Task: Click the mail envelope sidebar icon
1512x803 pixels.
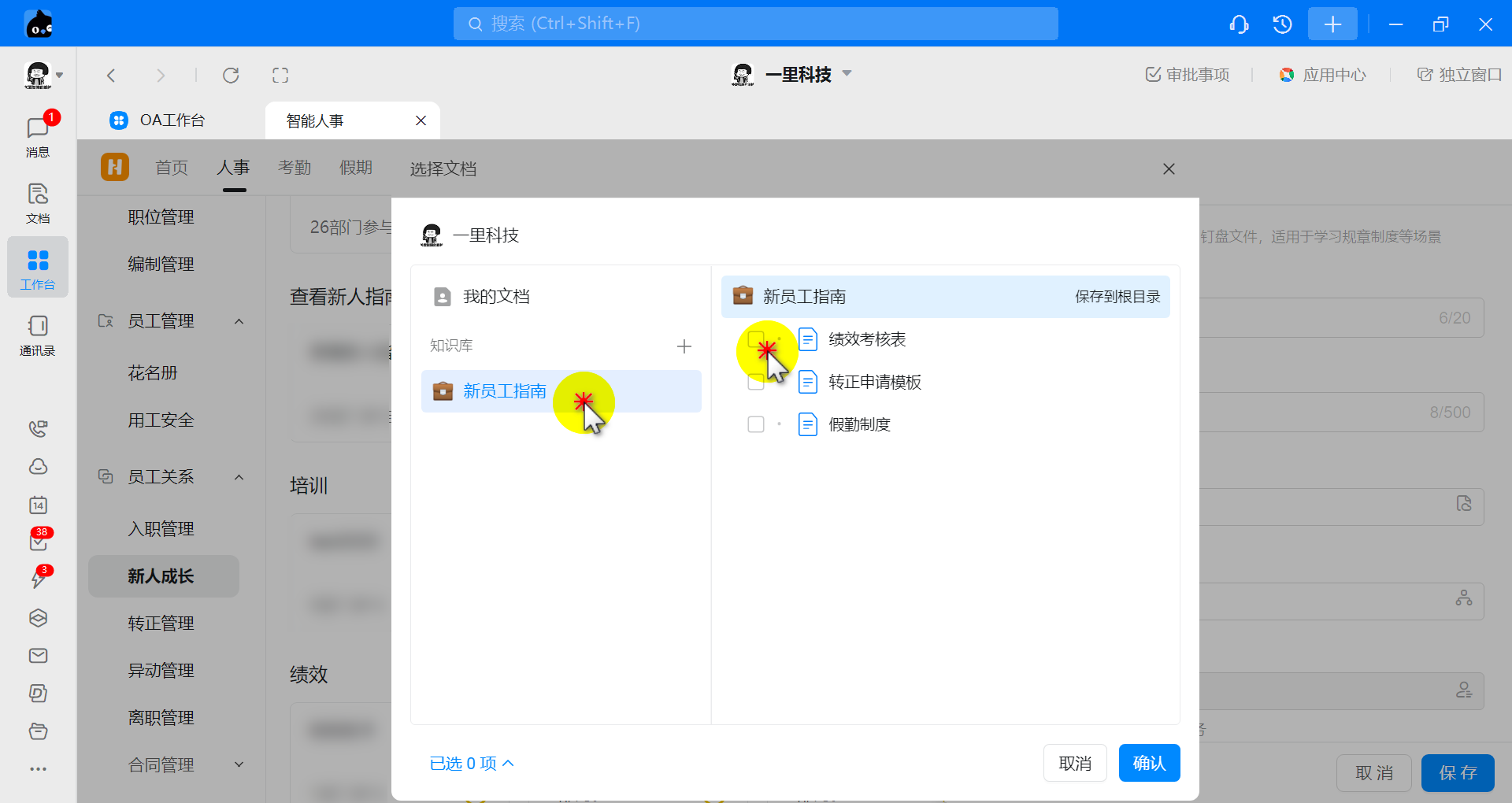Action: [38, 656]
